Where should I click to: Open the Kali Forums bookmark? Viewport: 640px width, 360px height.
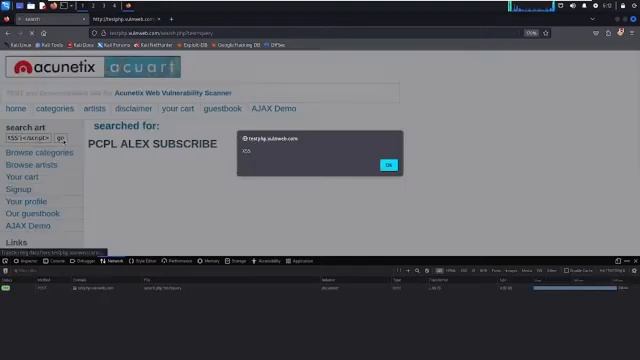tap(113, 45)
